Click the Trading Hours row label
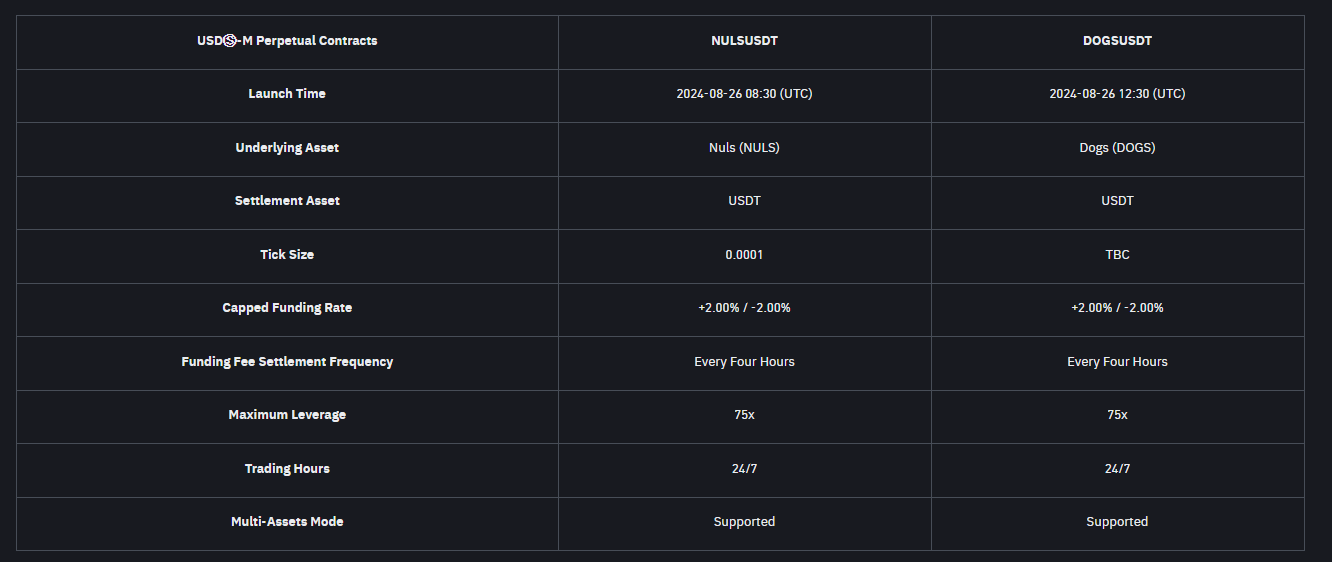This screenshot has width=1332, height=562. tap(287, 469)
